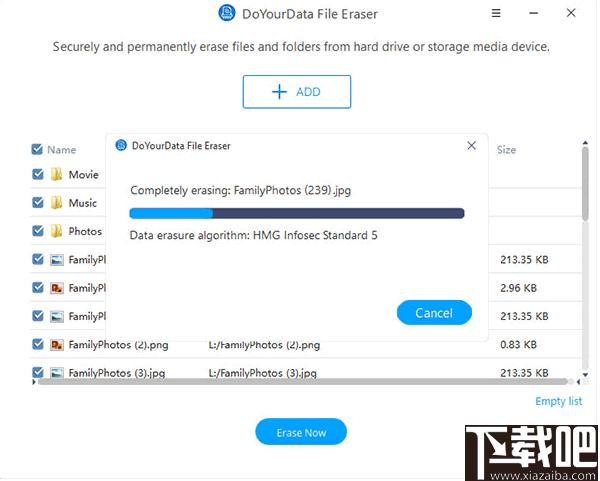
Task: Click image icon of the 2.96 KB file row
Action: 57,288
